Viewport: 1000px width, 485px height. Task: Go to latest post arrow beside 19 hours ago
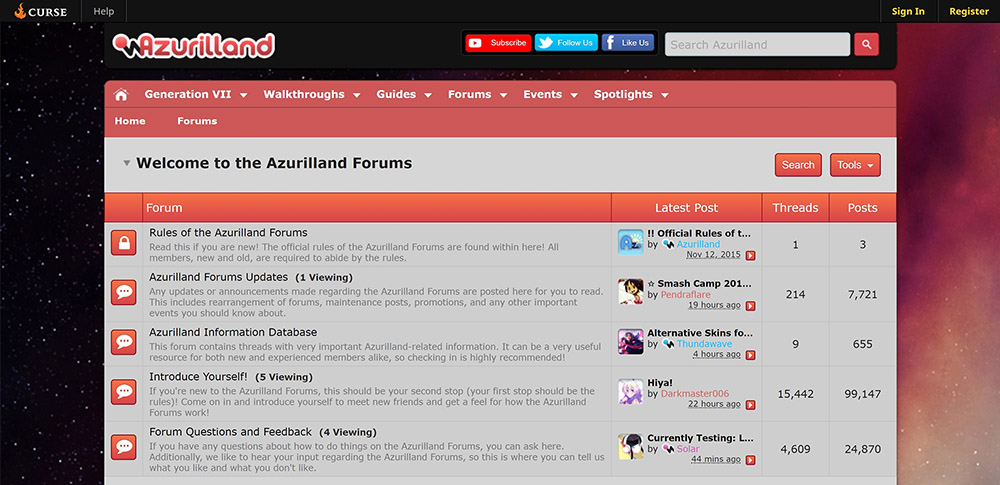[751, 306]
